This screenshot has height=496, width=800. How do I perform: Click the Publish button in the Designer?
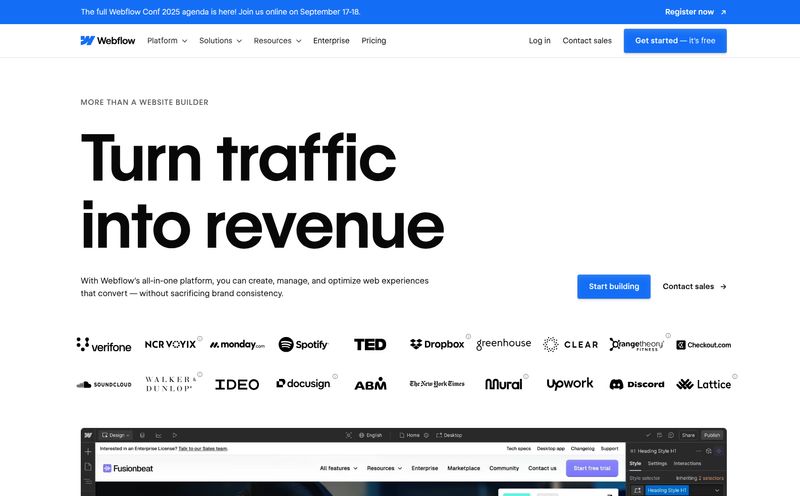(x=712, y=435)
